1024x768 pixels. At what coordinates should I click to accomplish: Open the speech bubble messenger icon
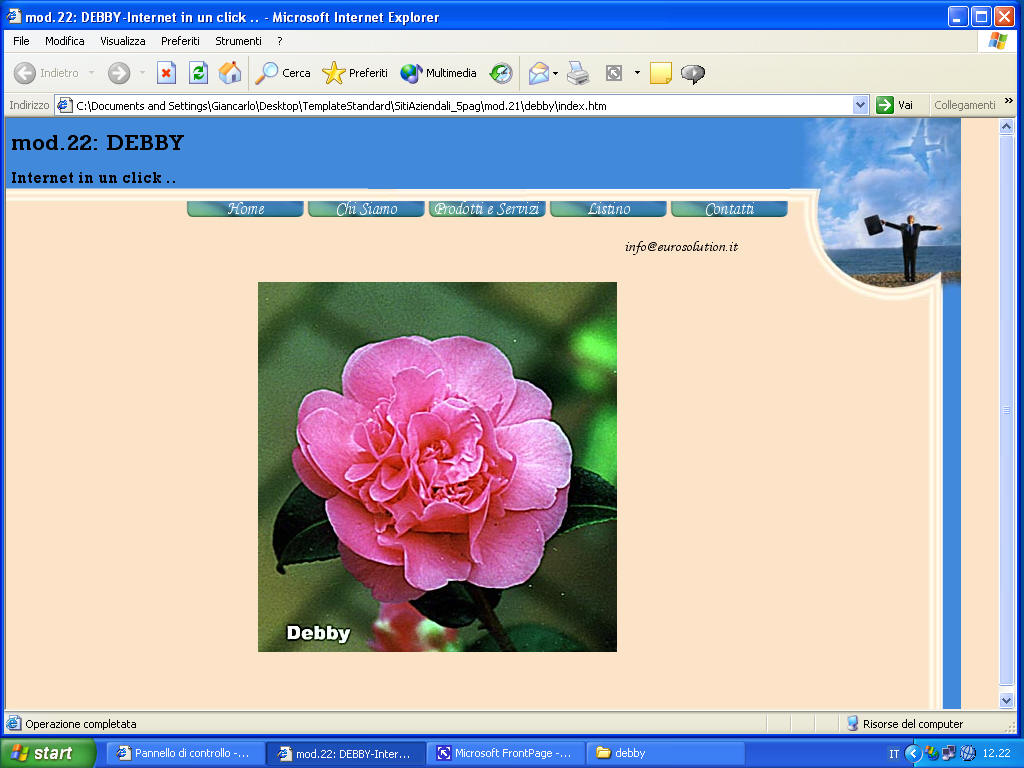click(x=693, y=73)
